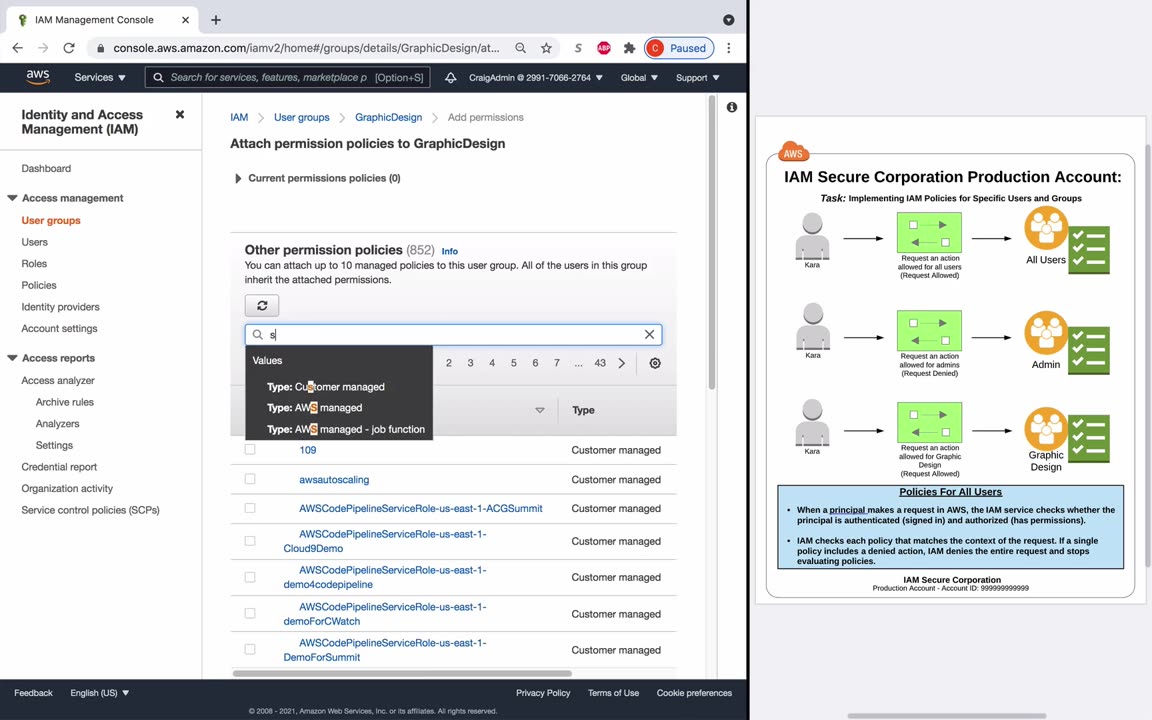Open table preferences gear icon
1152x720 pixels.
655,363
